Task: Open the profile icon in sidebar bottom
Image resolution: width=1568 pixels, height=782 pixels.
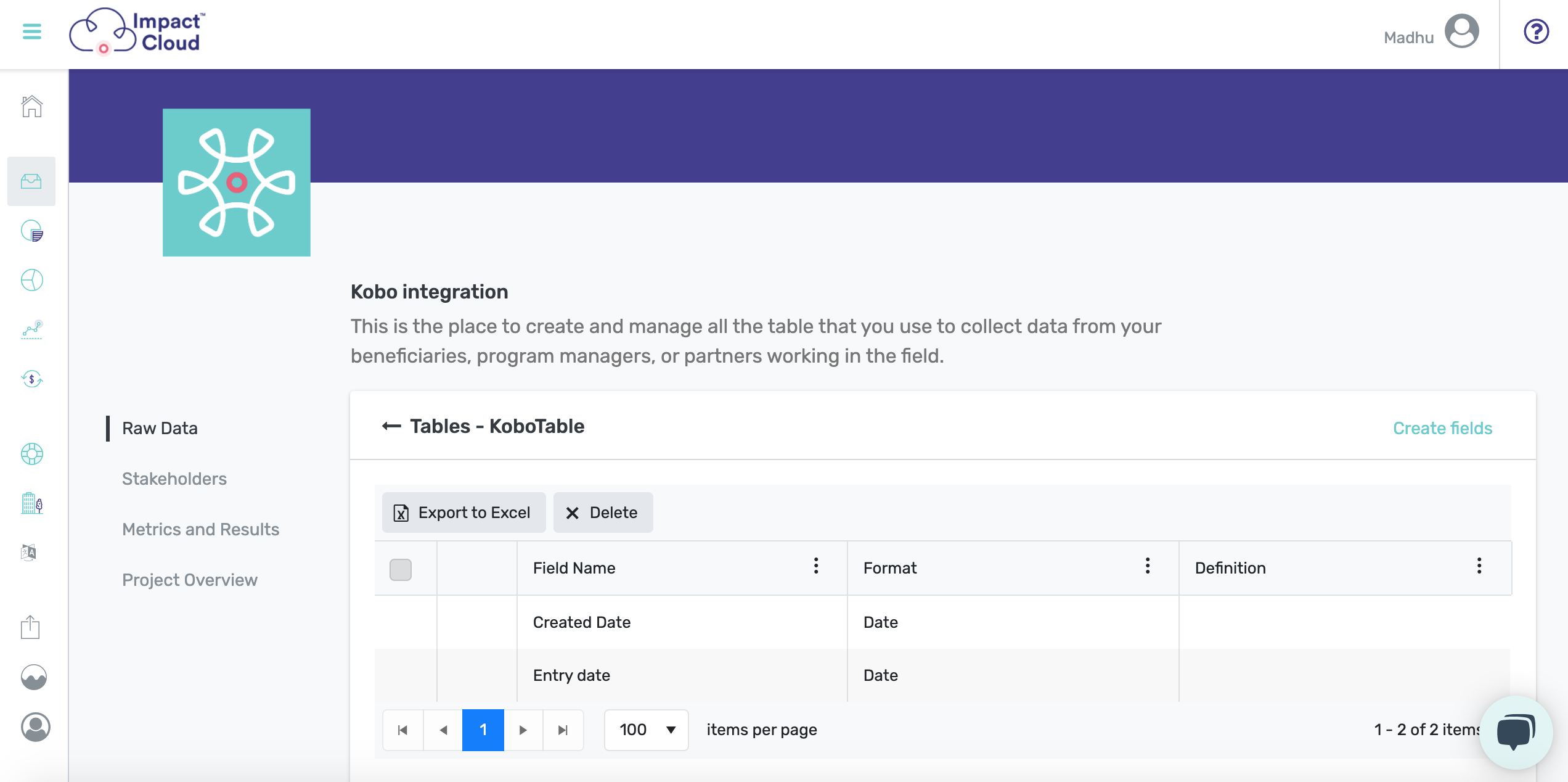Action: [35, 727]
